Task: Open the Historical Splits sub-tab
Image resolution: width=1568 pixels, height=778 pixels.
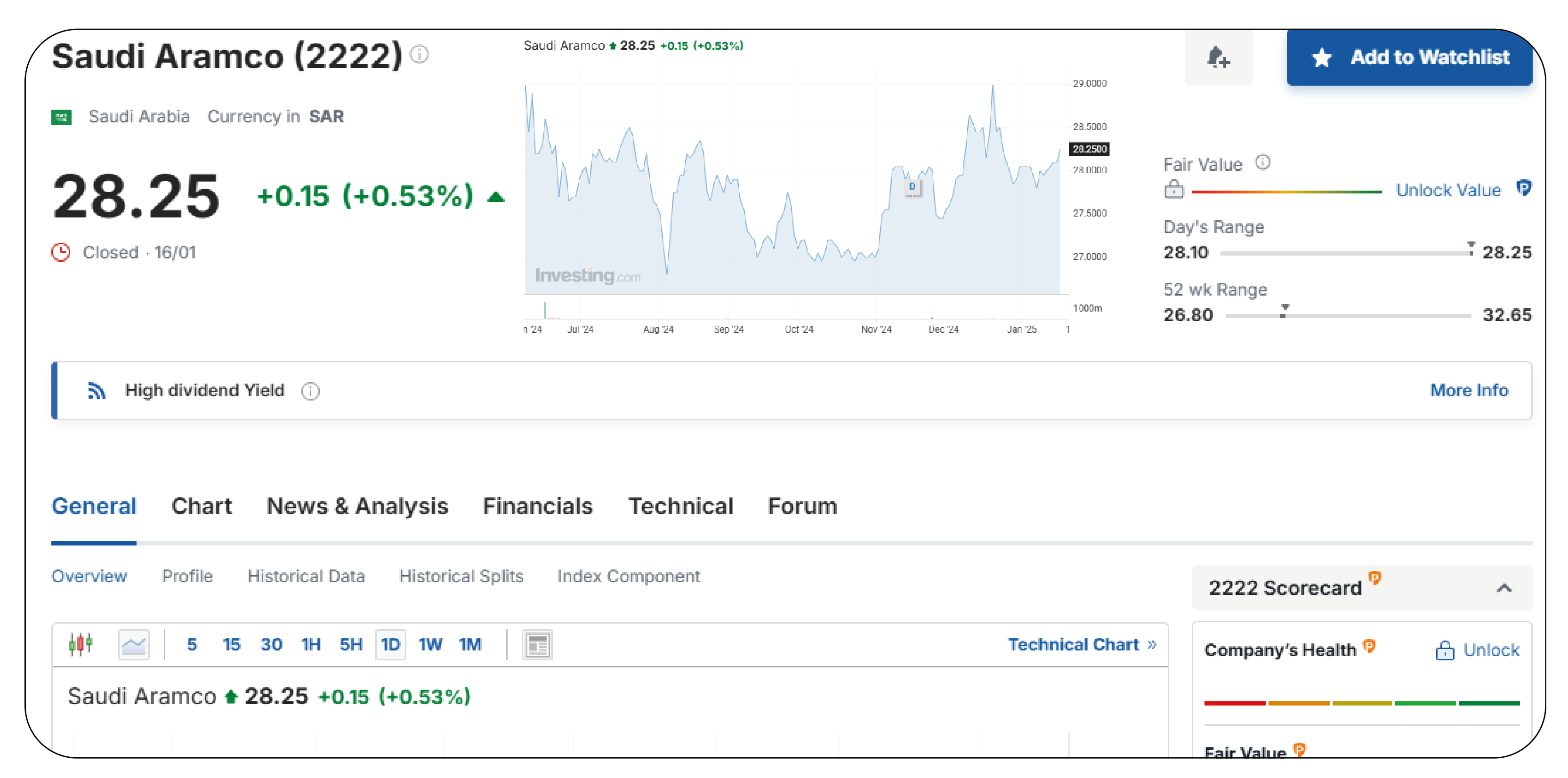Action: 461,576
